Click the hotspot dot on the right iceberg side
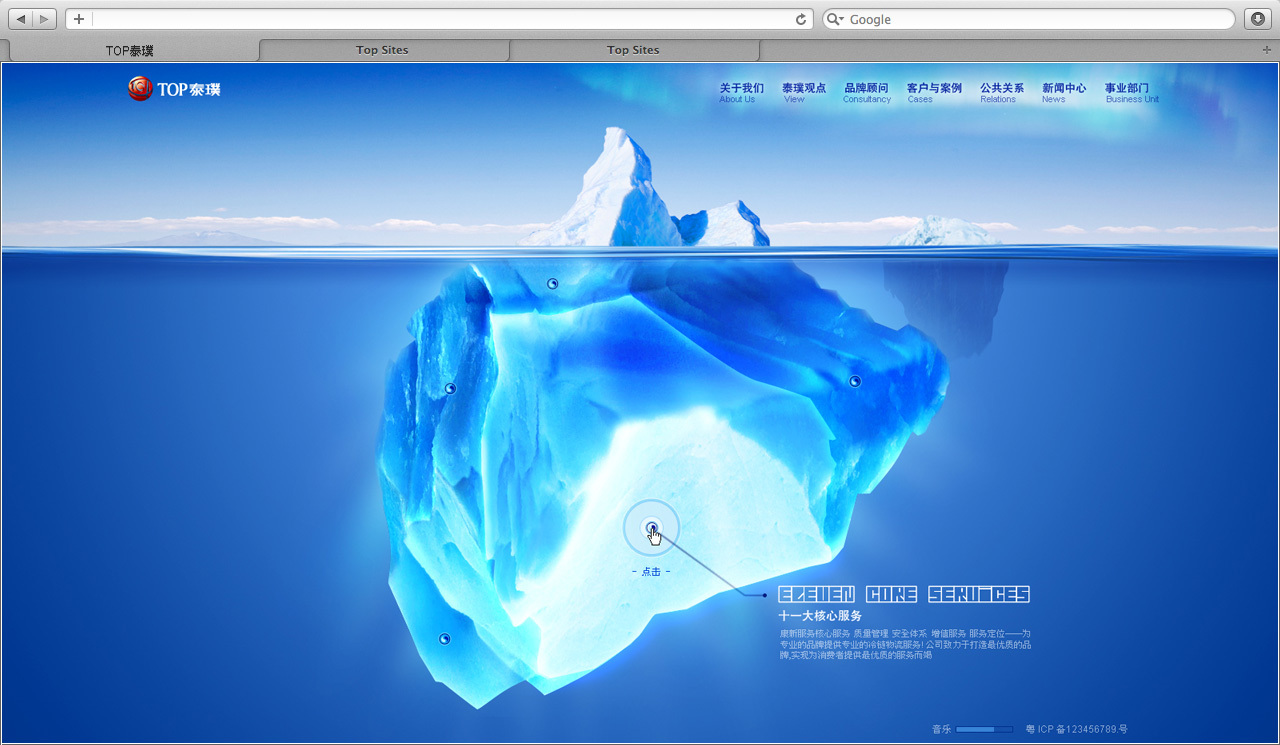Screen dimensions: 1280x745 [854, 380]
